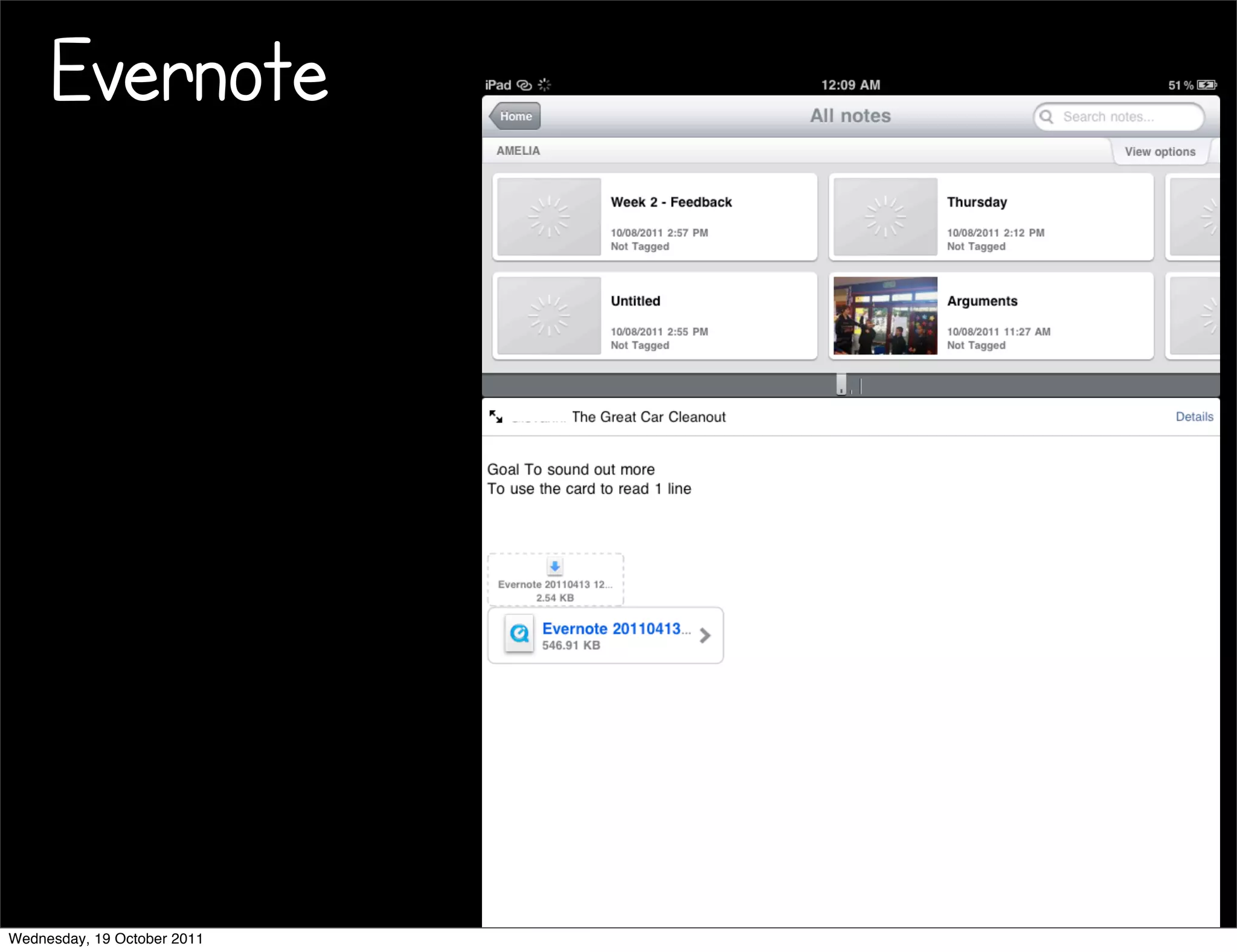Click the magnifier icon in search box
Image resolution: width=1237 pixels, height=952 pixels.
tap(1047, 117)
